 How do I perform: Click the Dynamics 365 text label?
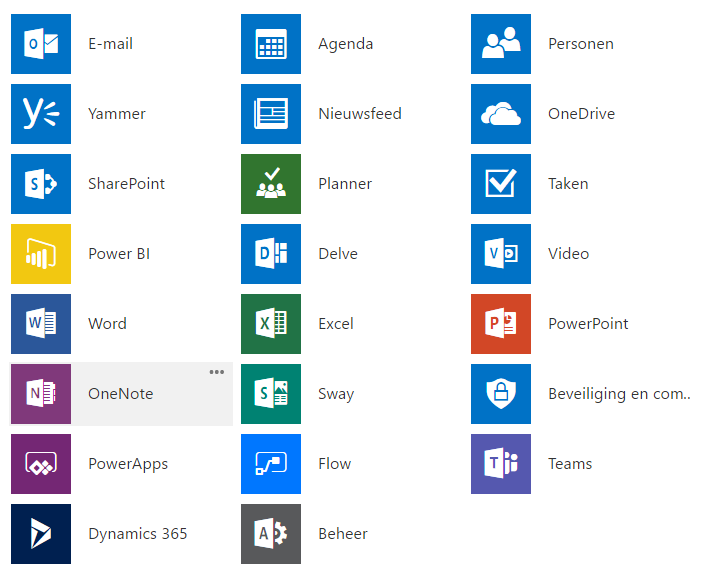coord(137,534)
